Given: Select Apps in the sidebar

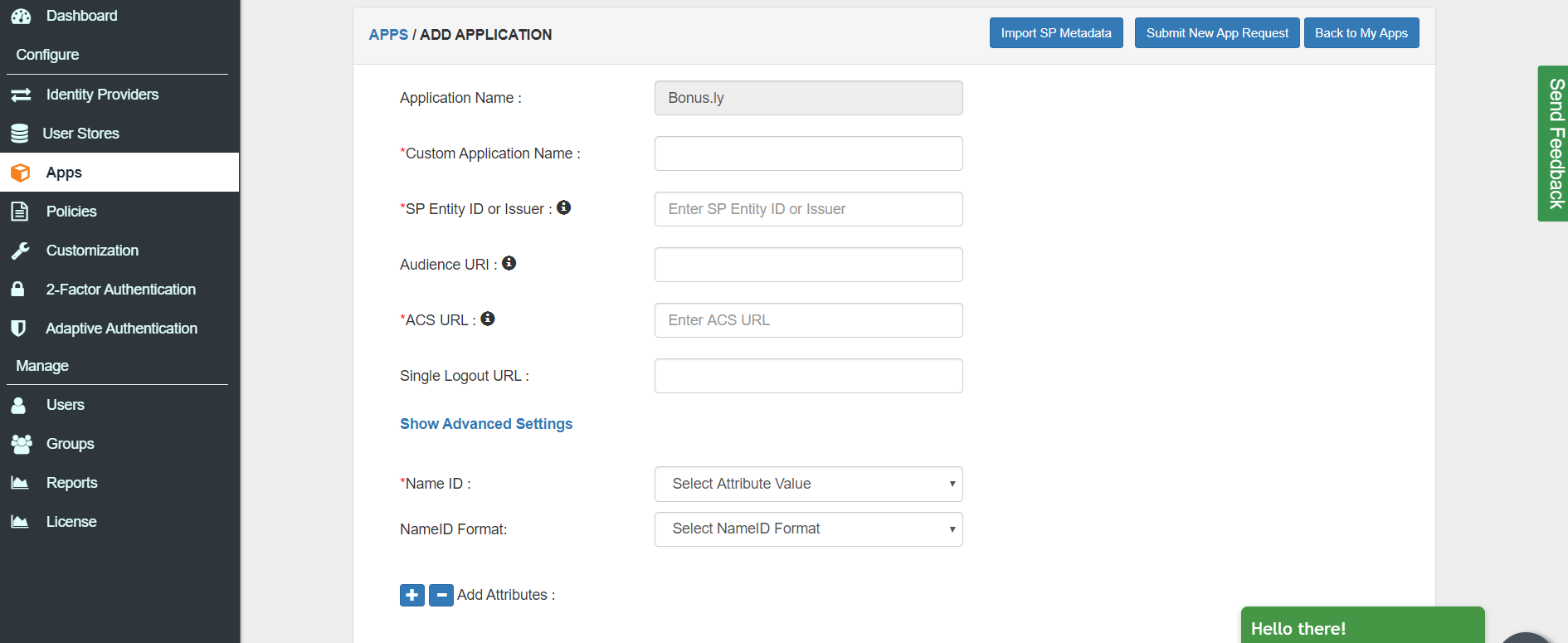Looking at the screenshot, I should [x=119, y=173].
